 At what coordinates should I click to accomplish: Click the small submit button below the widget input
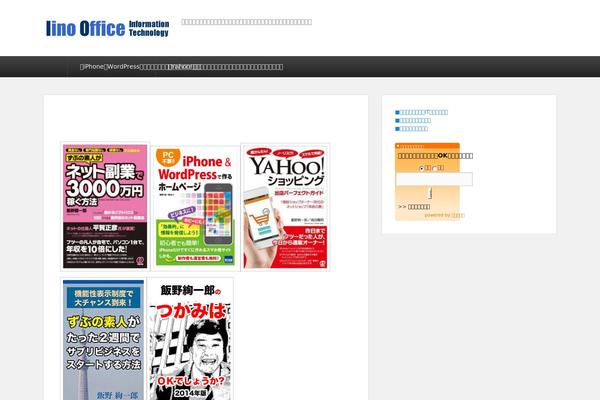[430, 193]
